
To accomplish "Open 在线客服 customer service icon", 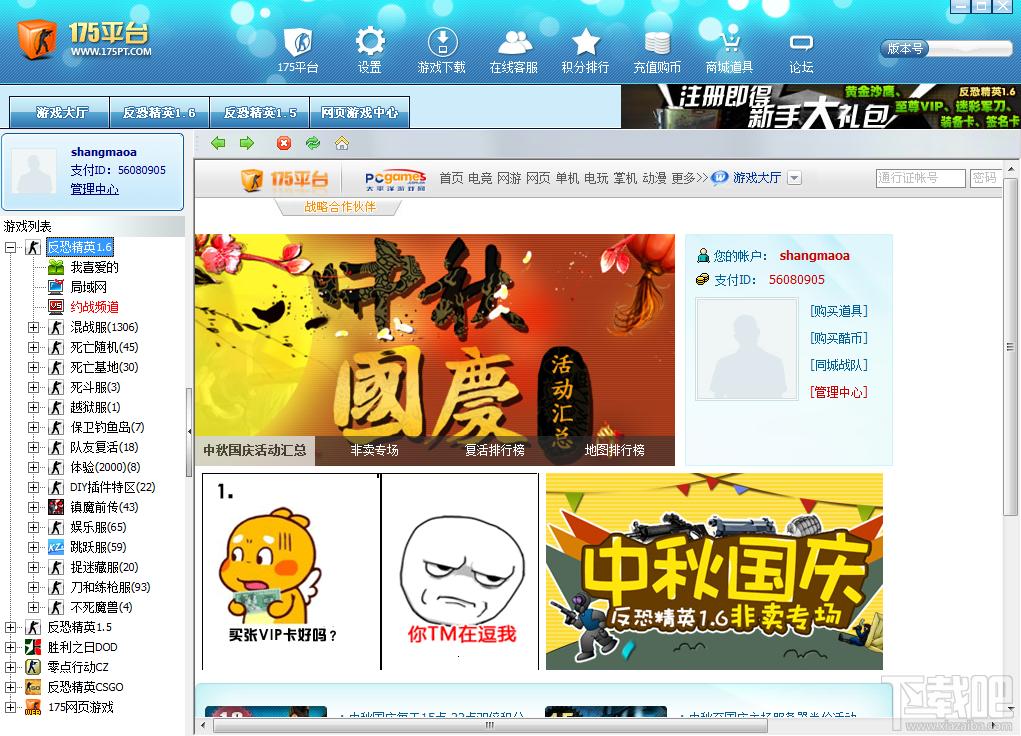I will pos(514,42).
